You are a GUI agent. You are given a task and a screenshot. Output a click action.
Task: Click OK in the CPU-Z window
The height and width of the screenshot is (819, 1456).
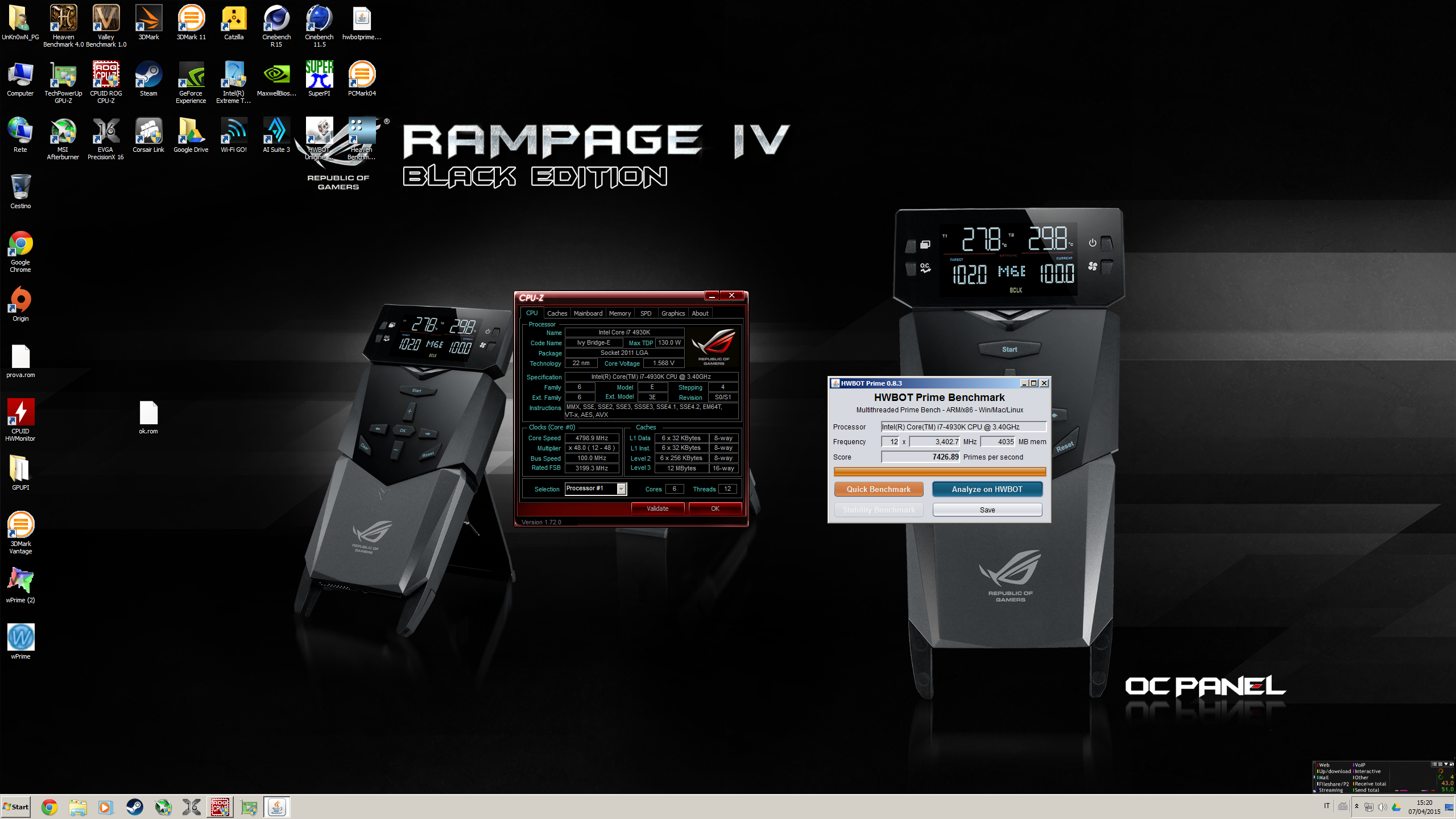(x=715, y=508)
